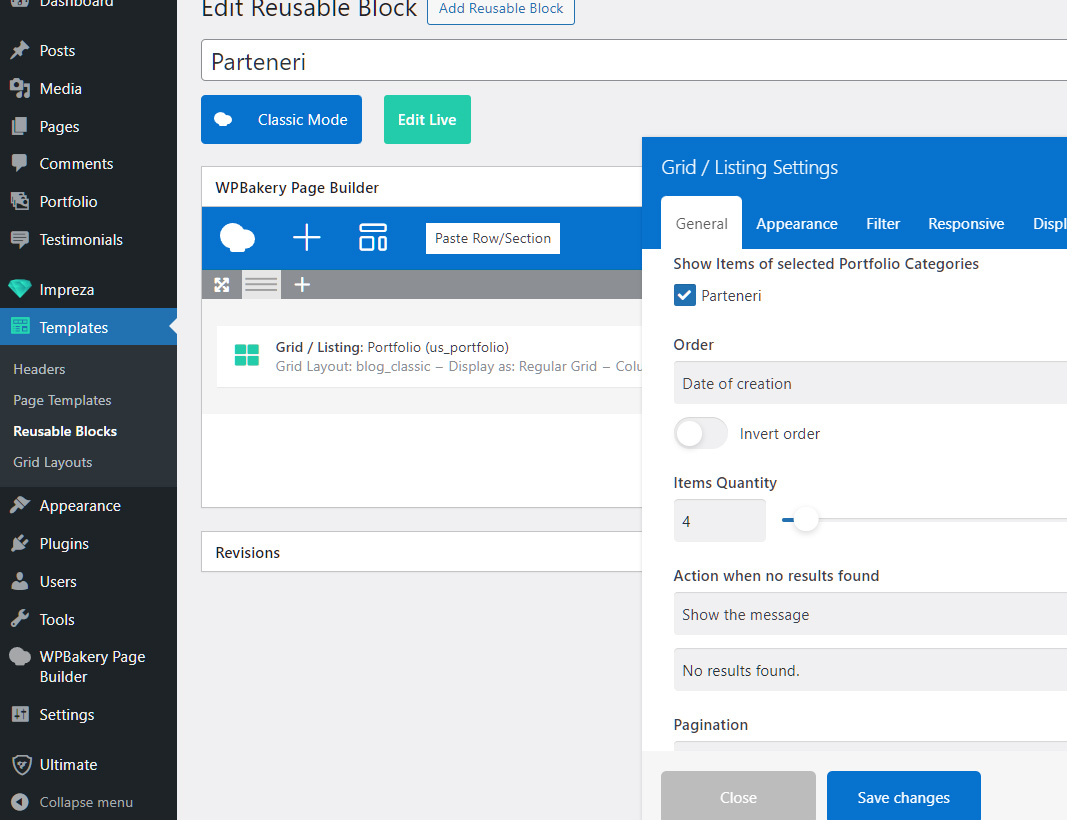Click the Impreza diamond icon
The image size is (1067, 820).
point(20,289)
